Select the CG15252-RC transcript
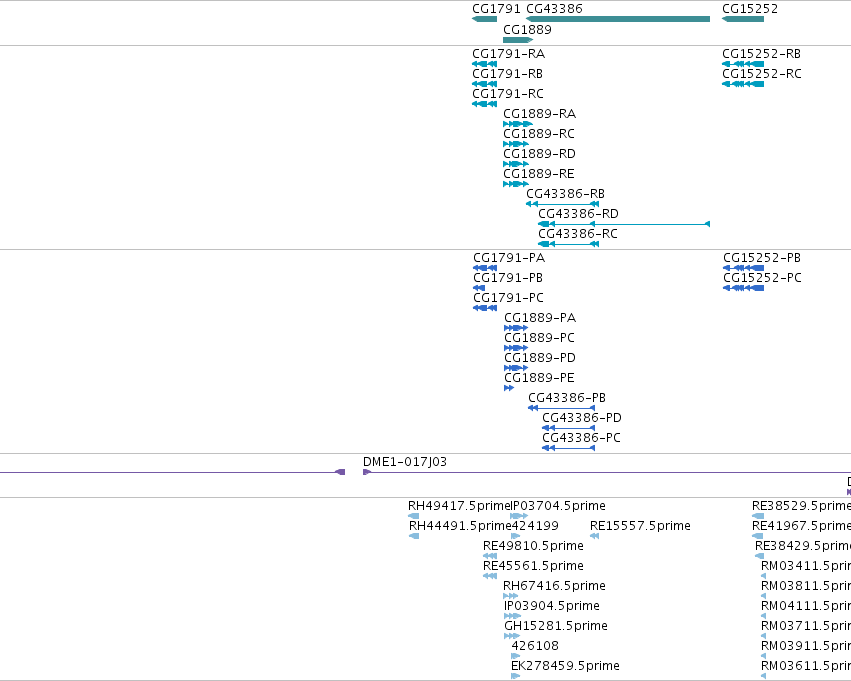The width and height of the screenshot is (851, 681). (743, 84)
